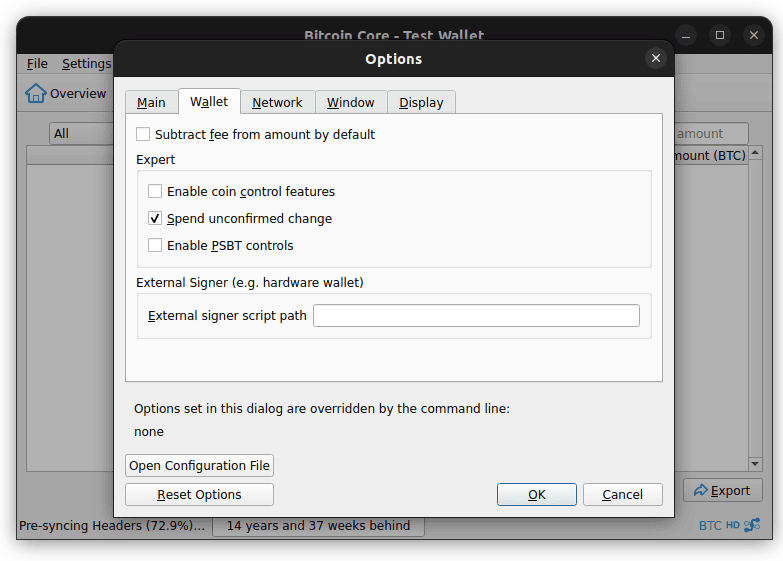
Task: Click the min amount filter field
Action: pos(711,133)
